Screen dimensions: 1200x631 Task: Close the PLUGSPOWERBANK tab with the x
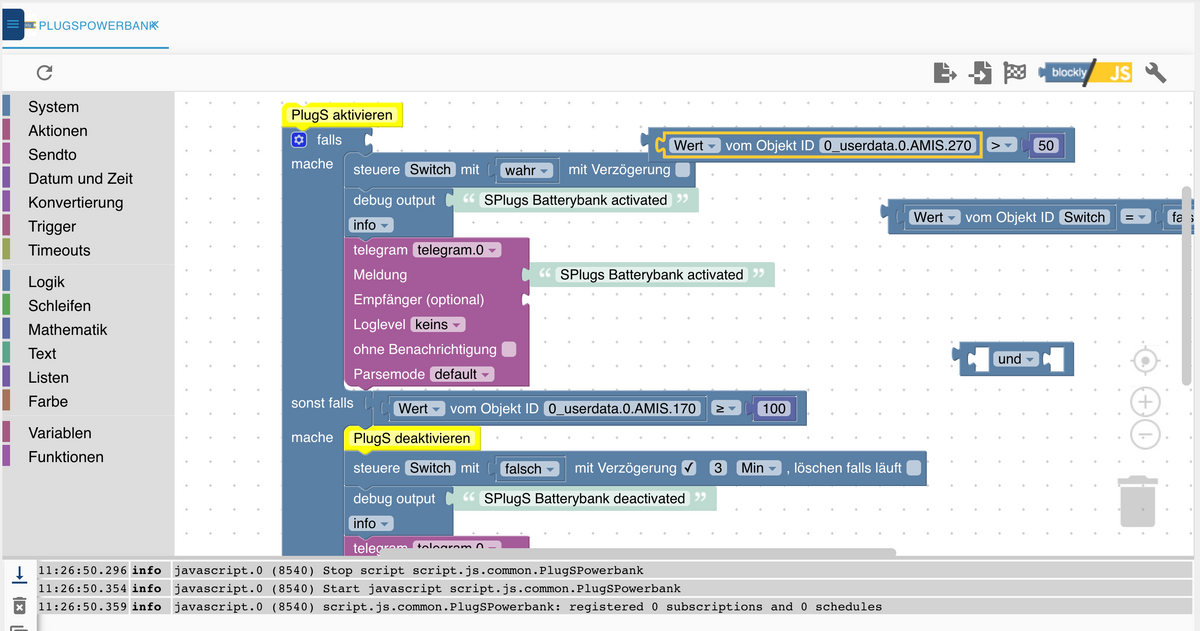(154, 25)
